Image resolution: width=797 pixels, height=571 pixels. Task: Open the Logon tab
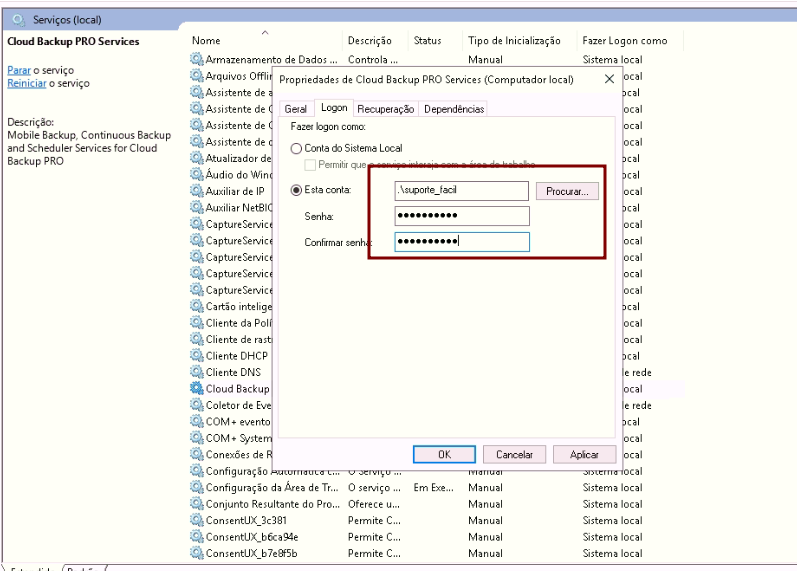[334, 108]
